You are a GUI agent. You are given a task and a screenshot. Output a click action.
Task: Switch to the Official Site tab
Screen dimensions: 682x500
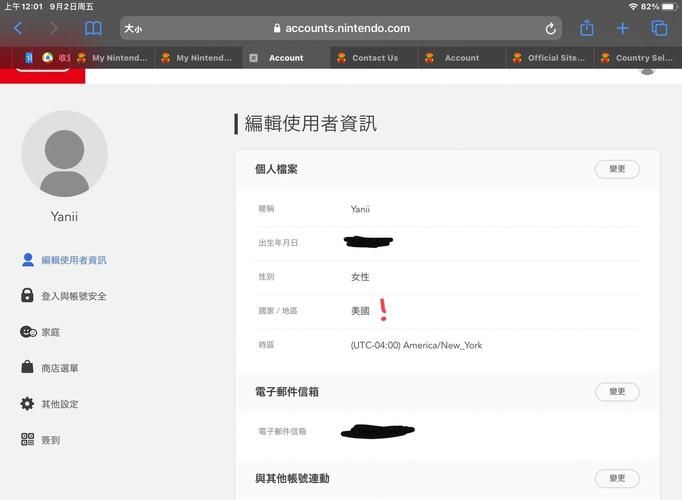point(550,58)
